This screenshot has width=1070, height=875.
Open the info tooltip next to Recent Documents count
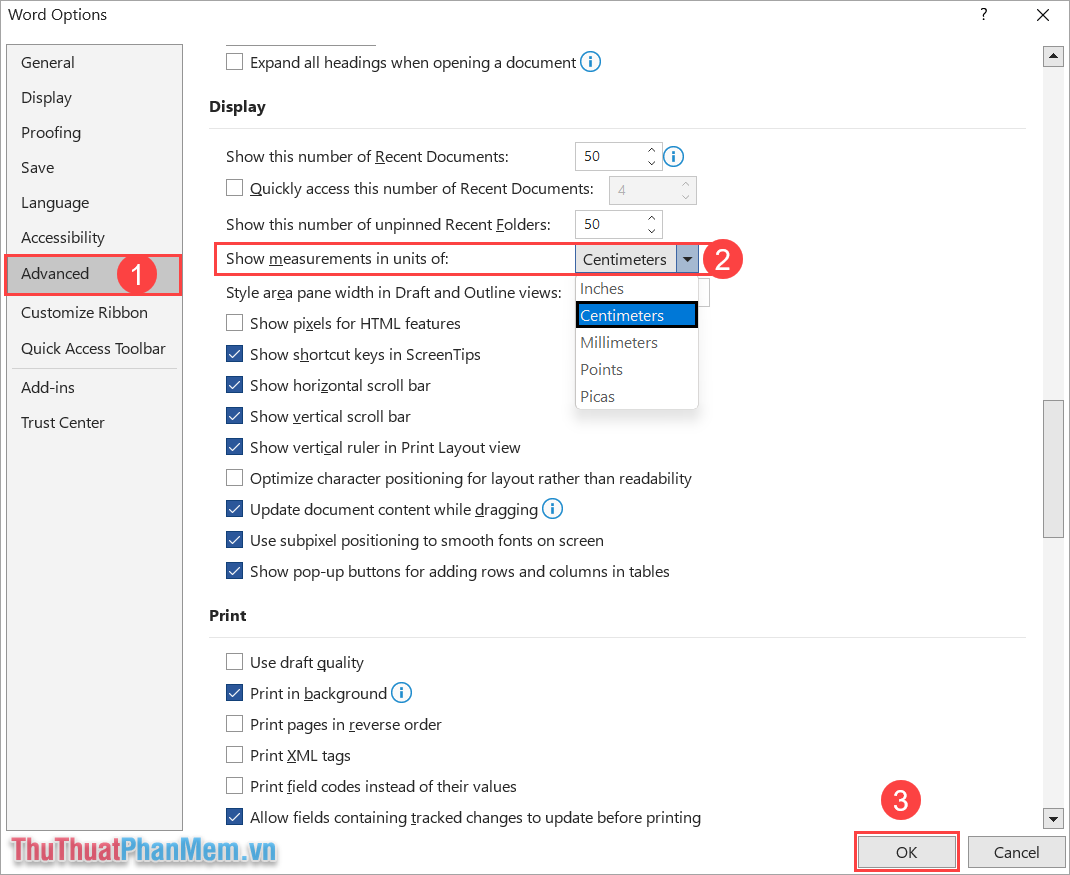(673, 156)
